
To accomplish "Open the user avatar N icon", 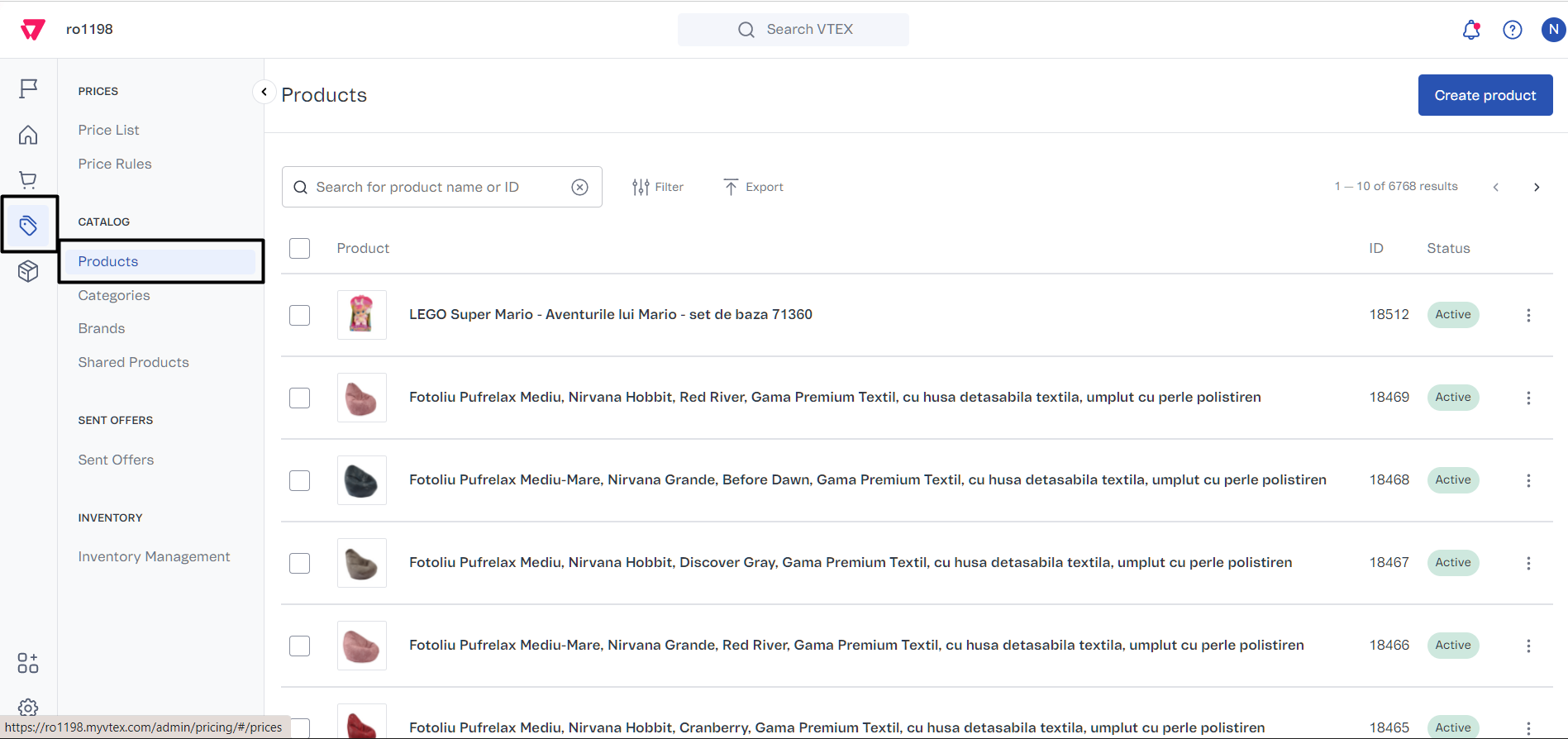I will [x=1552, y=30].
